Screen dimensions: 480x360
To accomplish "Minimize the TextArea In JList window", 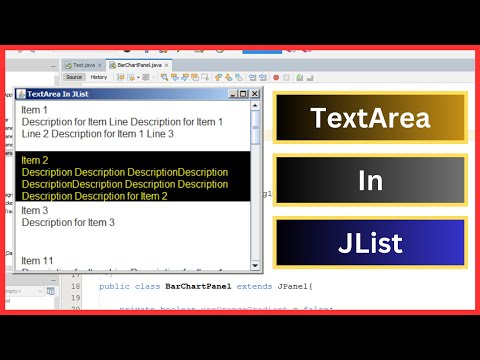I will pos(233,94).
